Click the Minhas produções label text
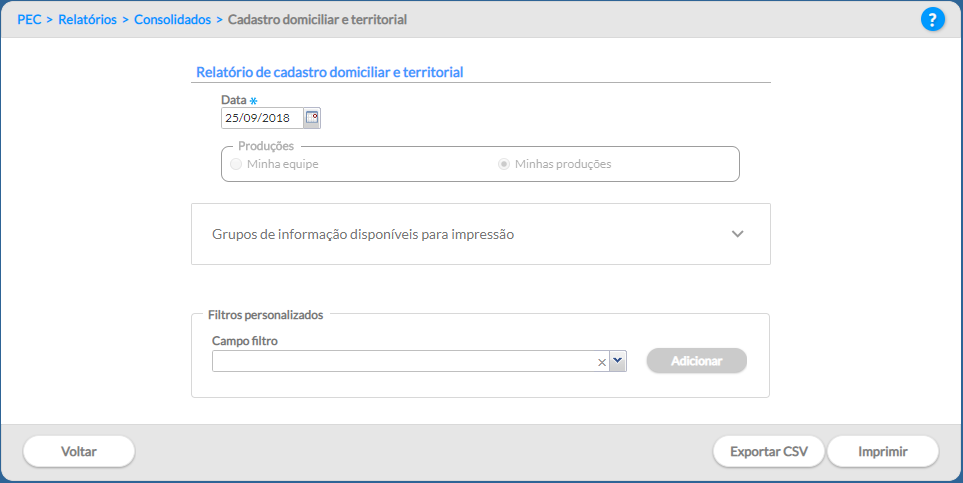The width and height of the screenshot is (963, 483). 563,164
